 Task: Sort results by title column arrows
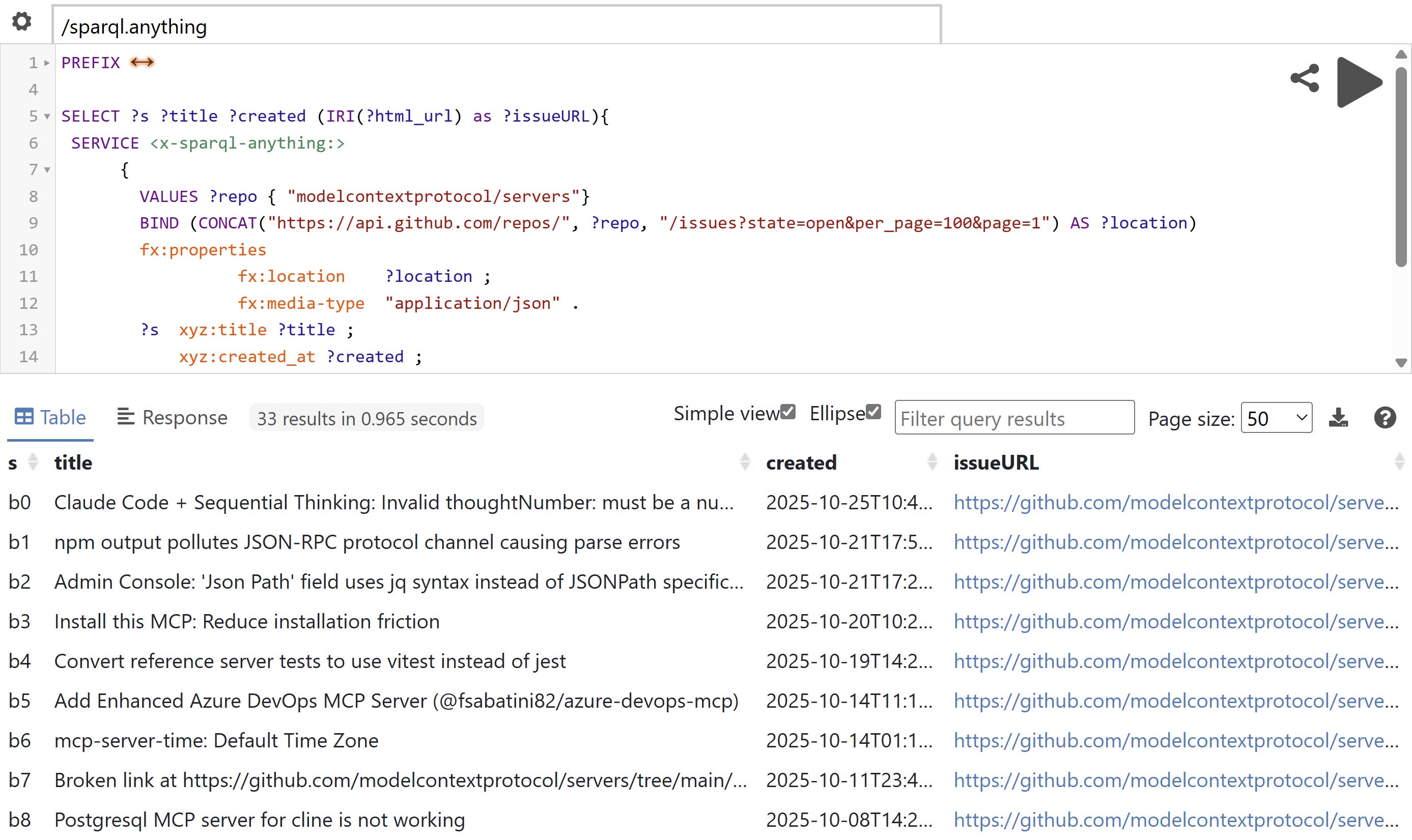coord(745,462)
